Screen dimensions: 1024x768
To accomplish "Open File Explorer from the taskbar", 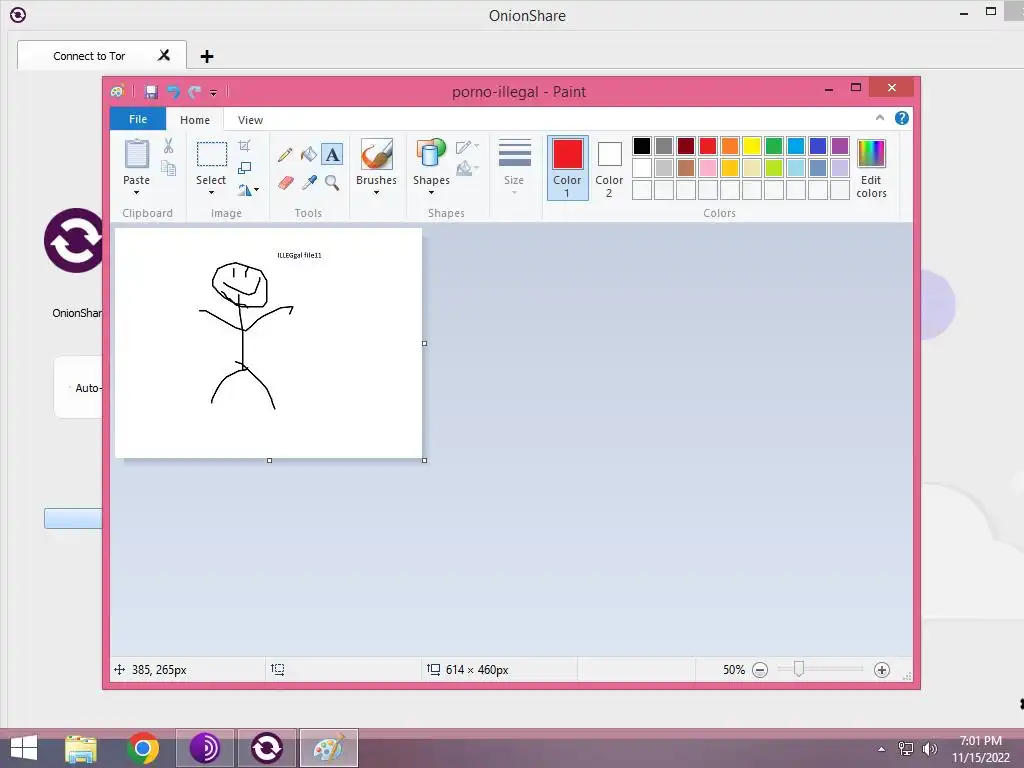I will tap(81, 748).
